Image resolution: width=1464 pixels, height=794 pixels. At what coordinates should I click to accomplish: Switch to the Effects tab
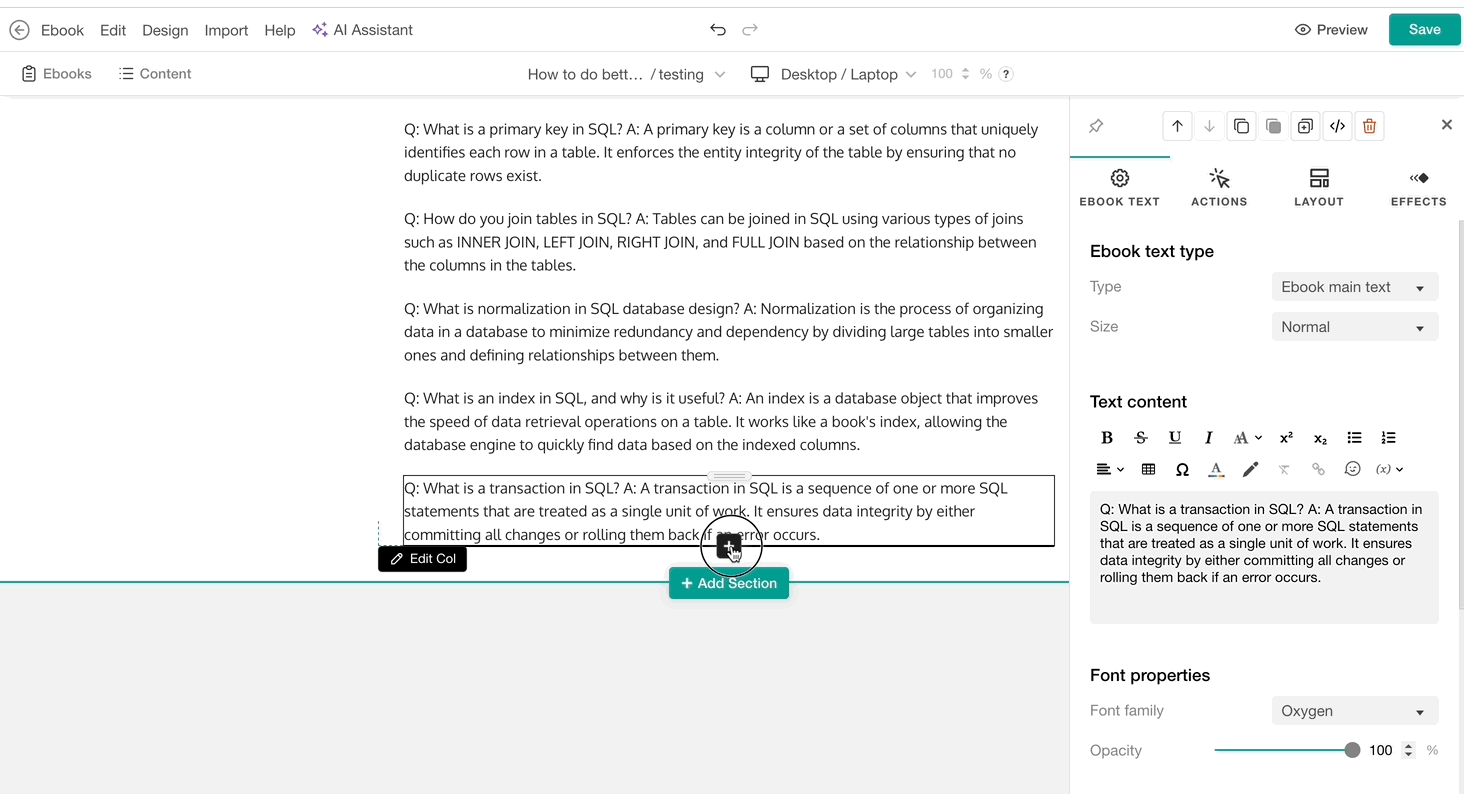click(1419, 187)
